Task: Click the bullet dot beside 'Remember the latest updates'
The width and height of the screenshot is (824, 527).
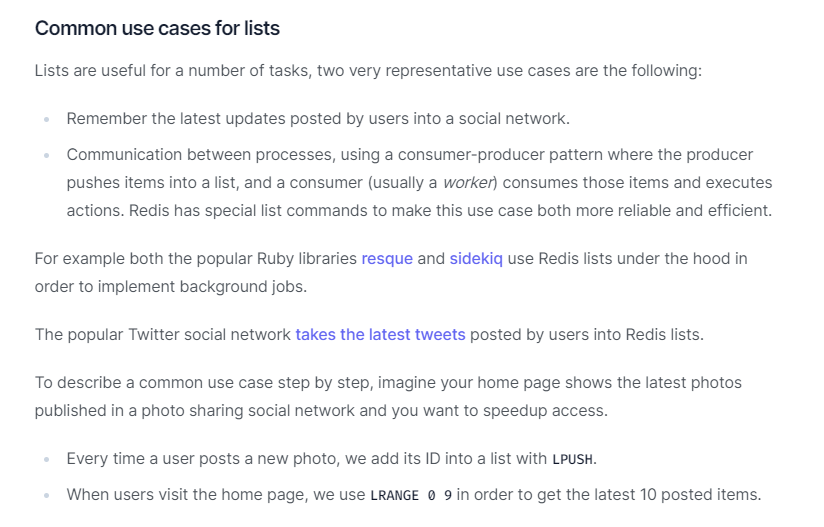Action: [46, 119]
